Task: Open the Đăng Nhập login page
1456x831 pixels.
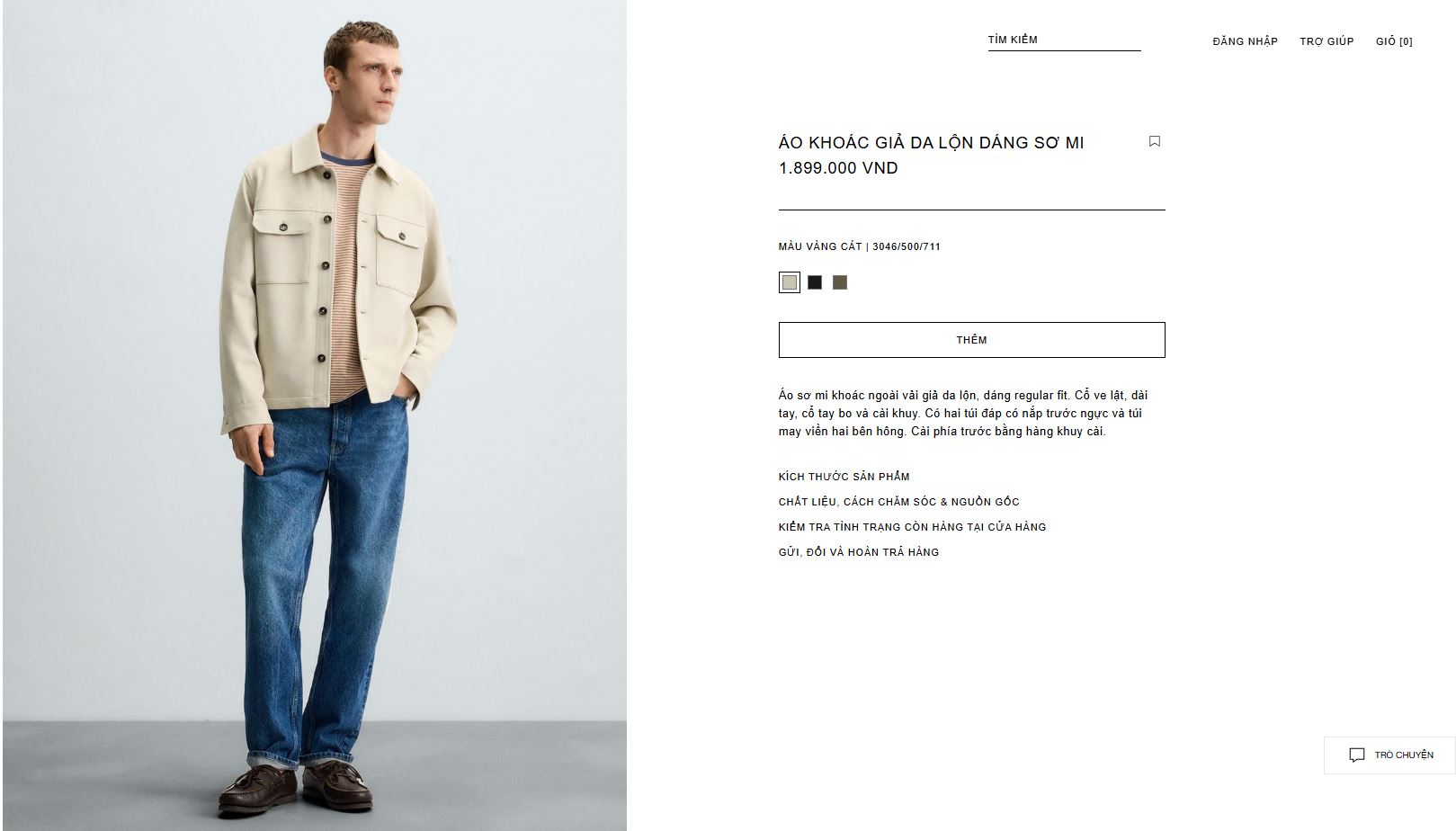Action: tap(1245, 41)
